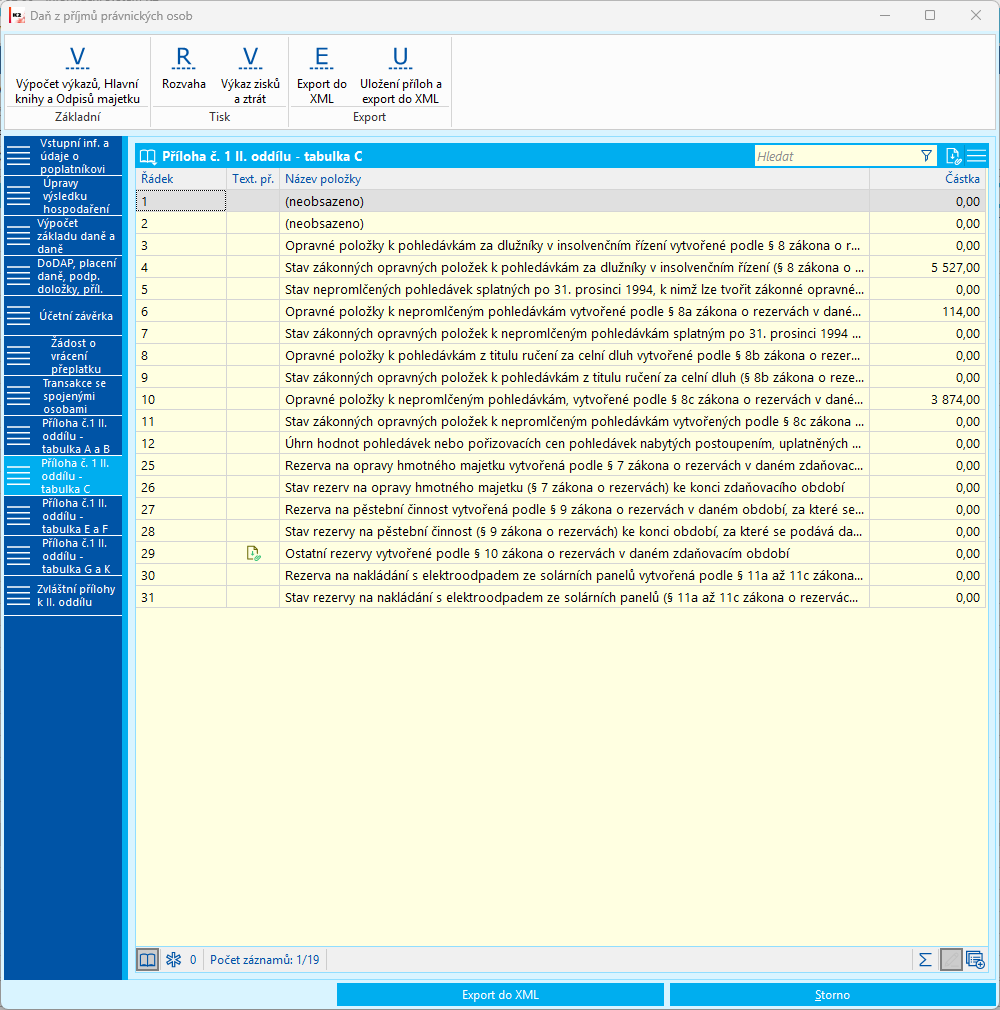
Task: Click the app icon in the title bar
Action: pyautogui.click(x=17, y=15)
